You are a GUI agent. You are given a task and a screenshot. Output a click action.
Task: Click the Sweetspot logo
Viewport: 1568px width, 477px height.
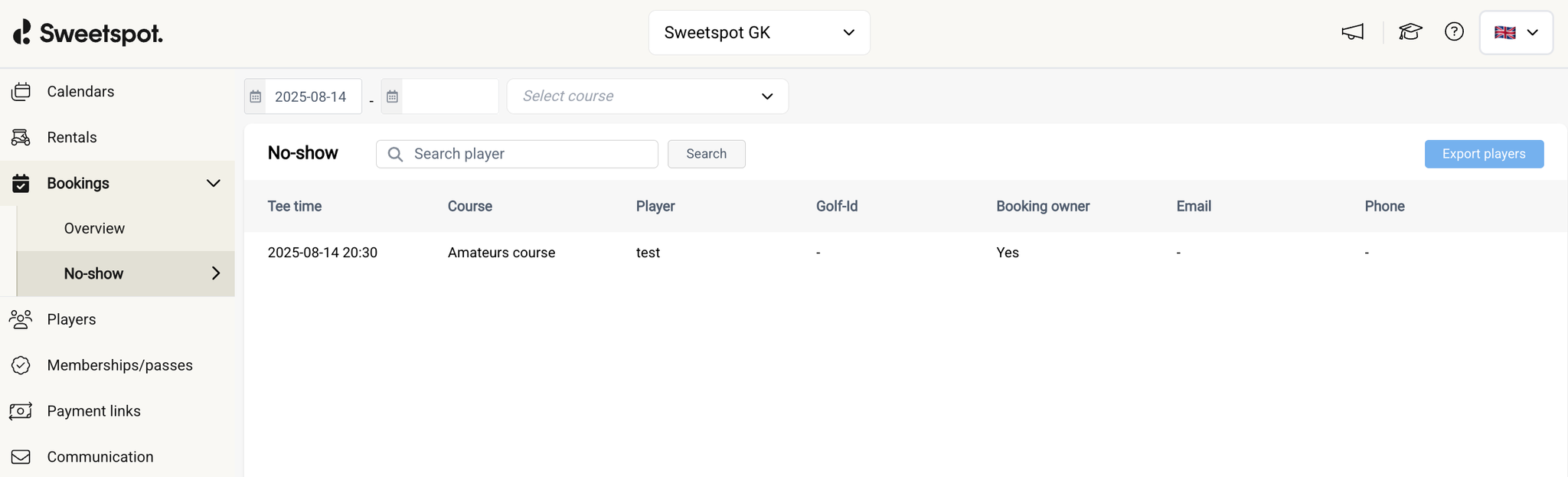point(88,33)
